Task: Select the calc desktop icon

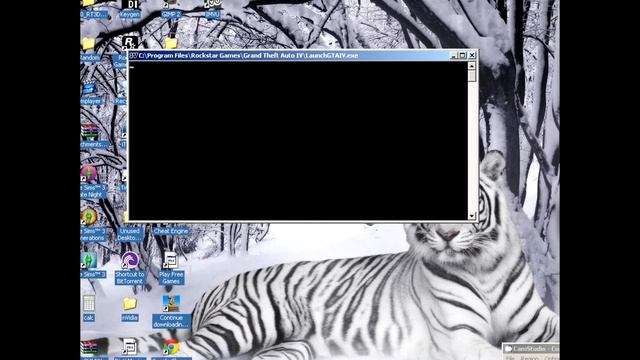Action: pos(89,309)
